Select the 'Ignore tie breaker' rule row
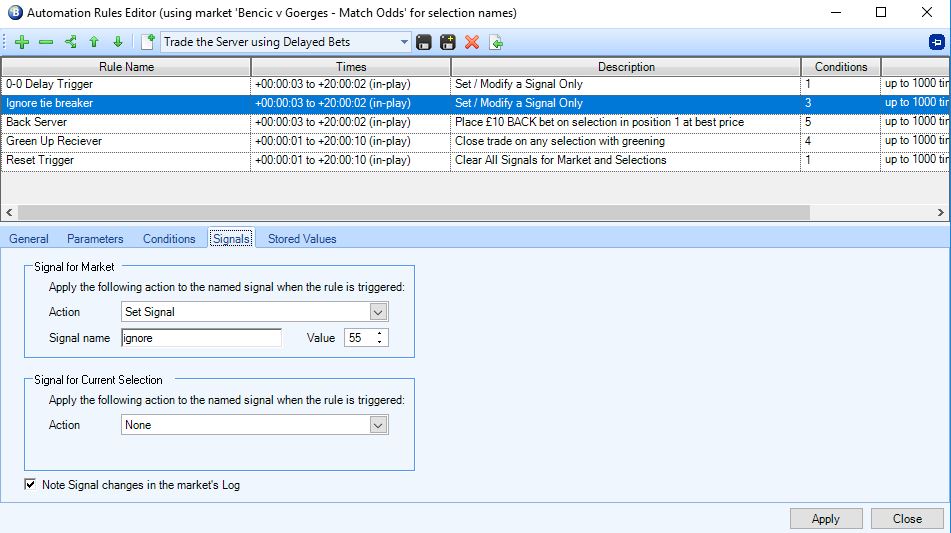The image size is (951, 533). [x=475, y=103]
